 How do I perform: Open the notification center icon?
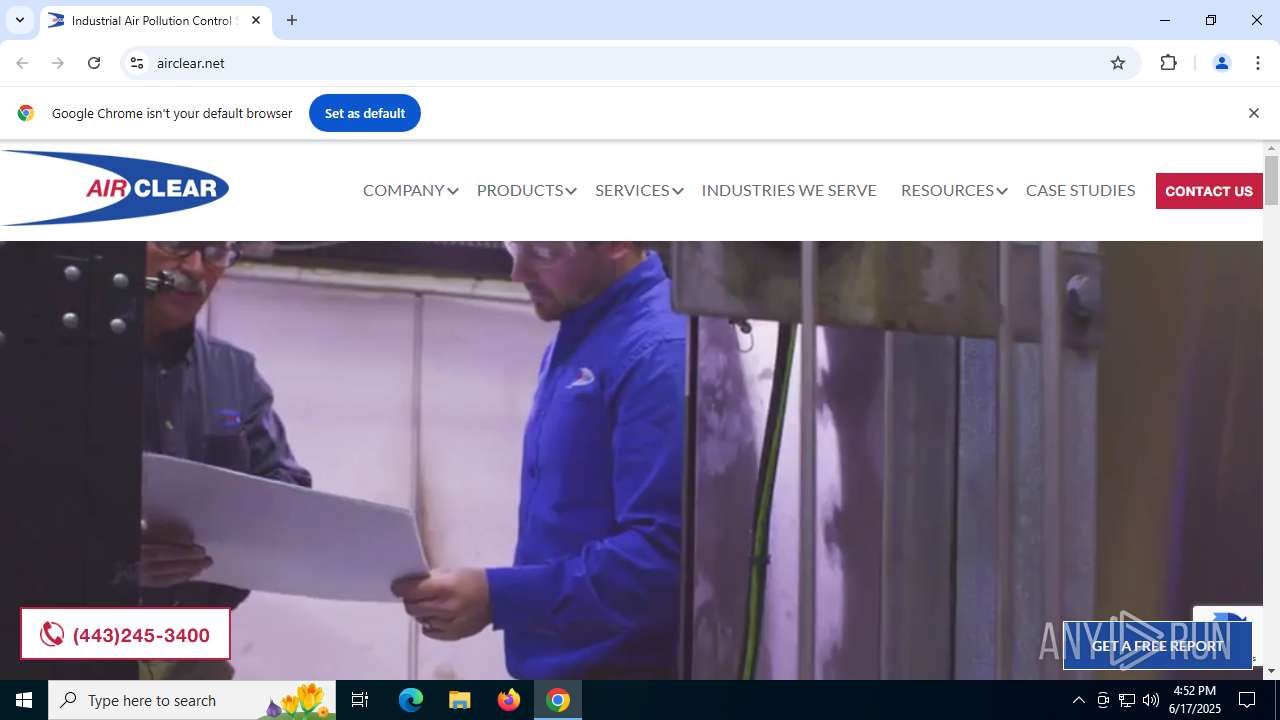pyautogui.click(x=1247, y=700)
